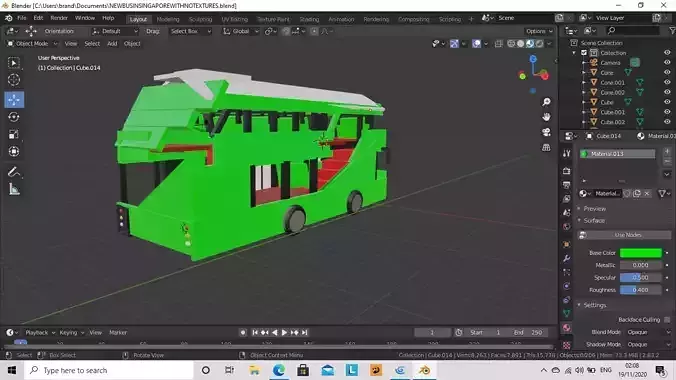
Task: Select the Measure tool
Action: point(14,189)
